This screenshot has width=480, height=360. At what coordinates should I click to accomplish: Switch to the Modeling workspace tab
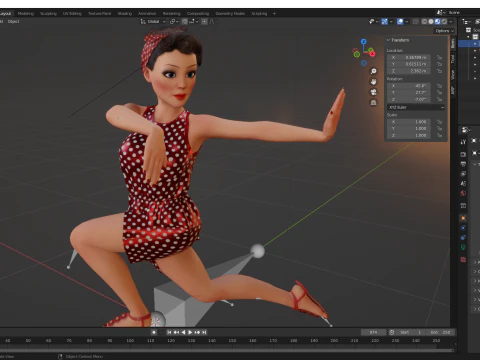26,14
